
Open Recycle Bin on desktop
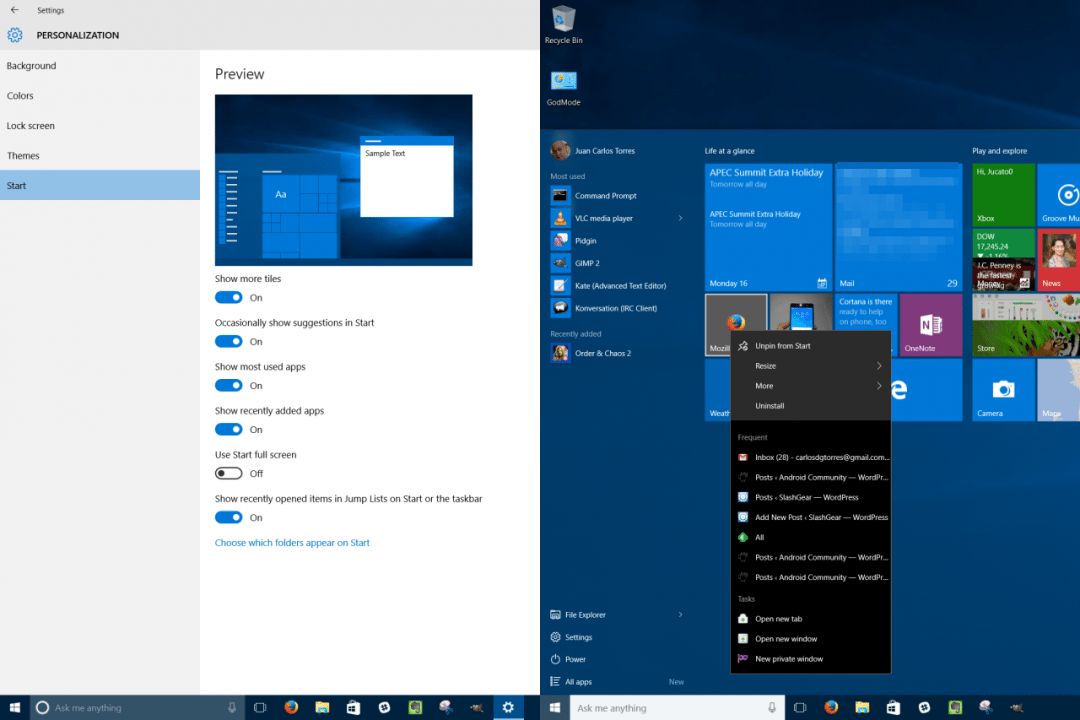click(563, 24)
